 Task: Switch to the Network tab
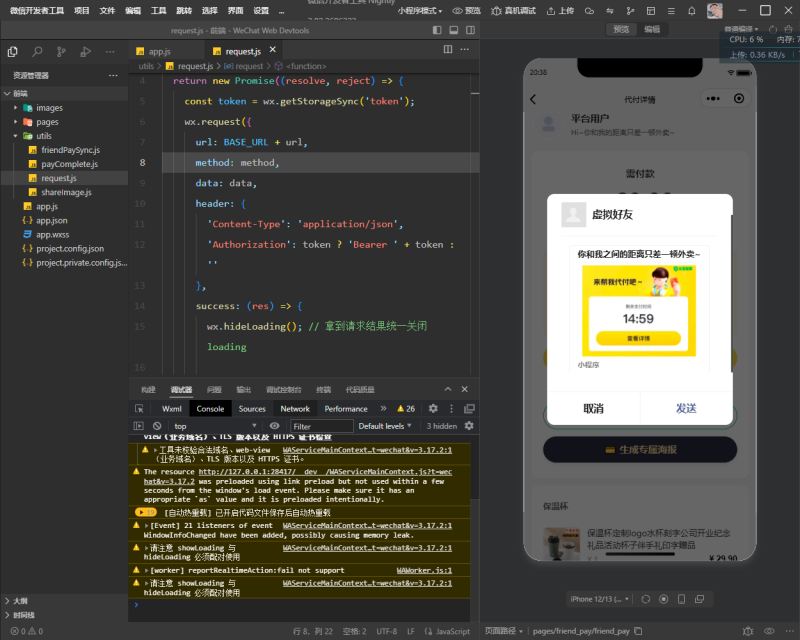click(x=295, y=409)
